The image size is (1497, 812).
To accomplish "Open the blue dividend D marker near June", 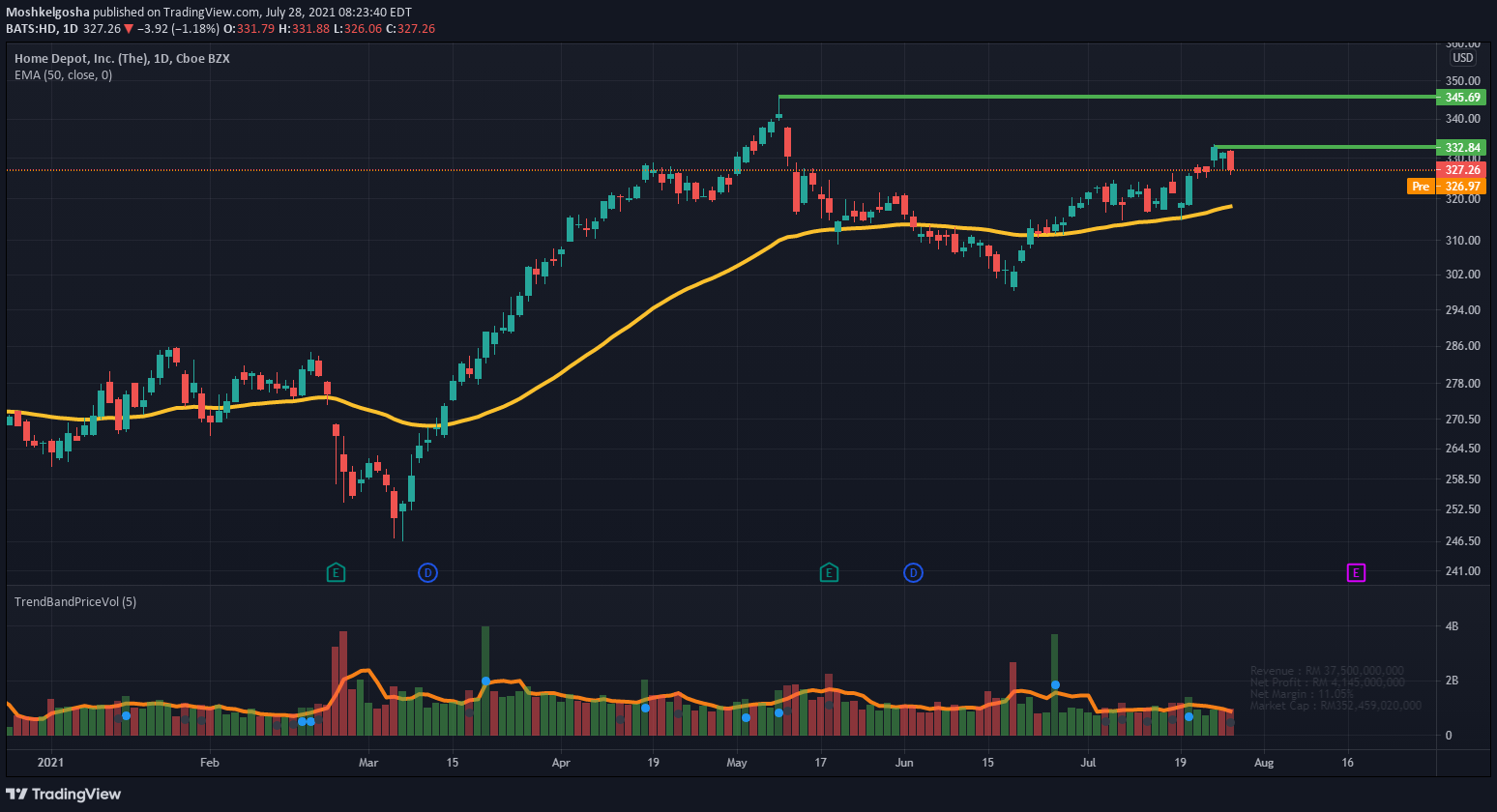I will coord(913,573).
